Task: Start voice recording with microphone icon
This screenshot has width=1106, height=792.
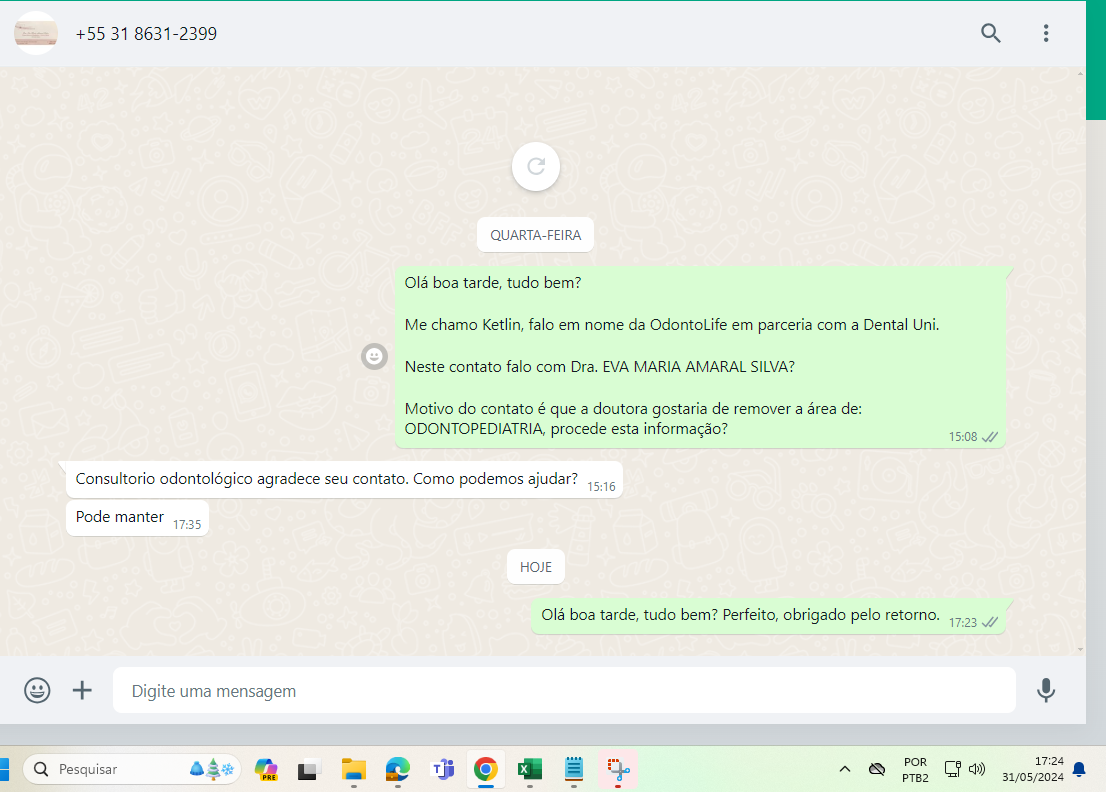Action: pos(1046,690)
